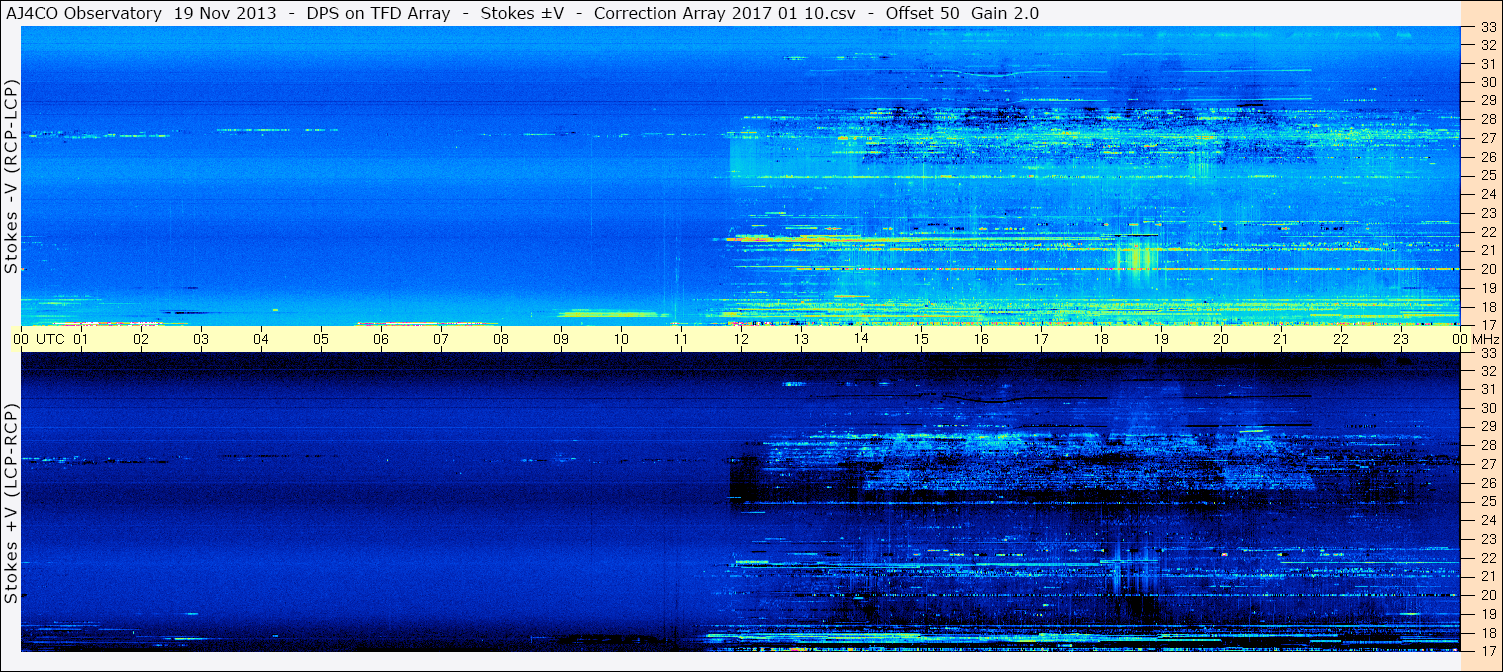Click the 'AJ4CO Observatory' title text
The image size is (1503, 672).
[82, 13]
